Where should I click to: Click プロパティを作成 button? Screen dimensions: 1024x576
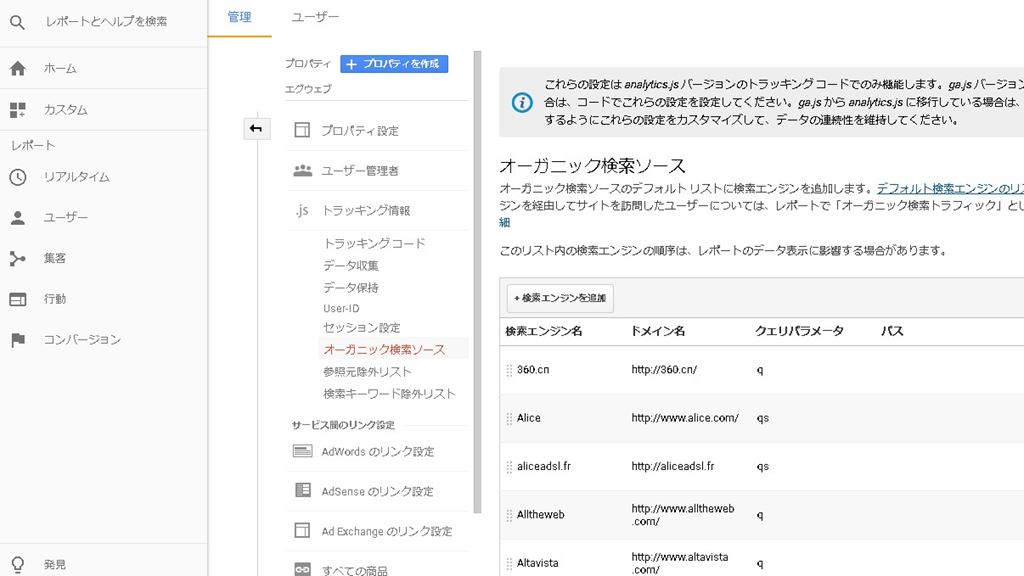click(394, 64)
